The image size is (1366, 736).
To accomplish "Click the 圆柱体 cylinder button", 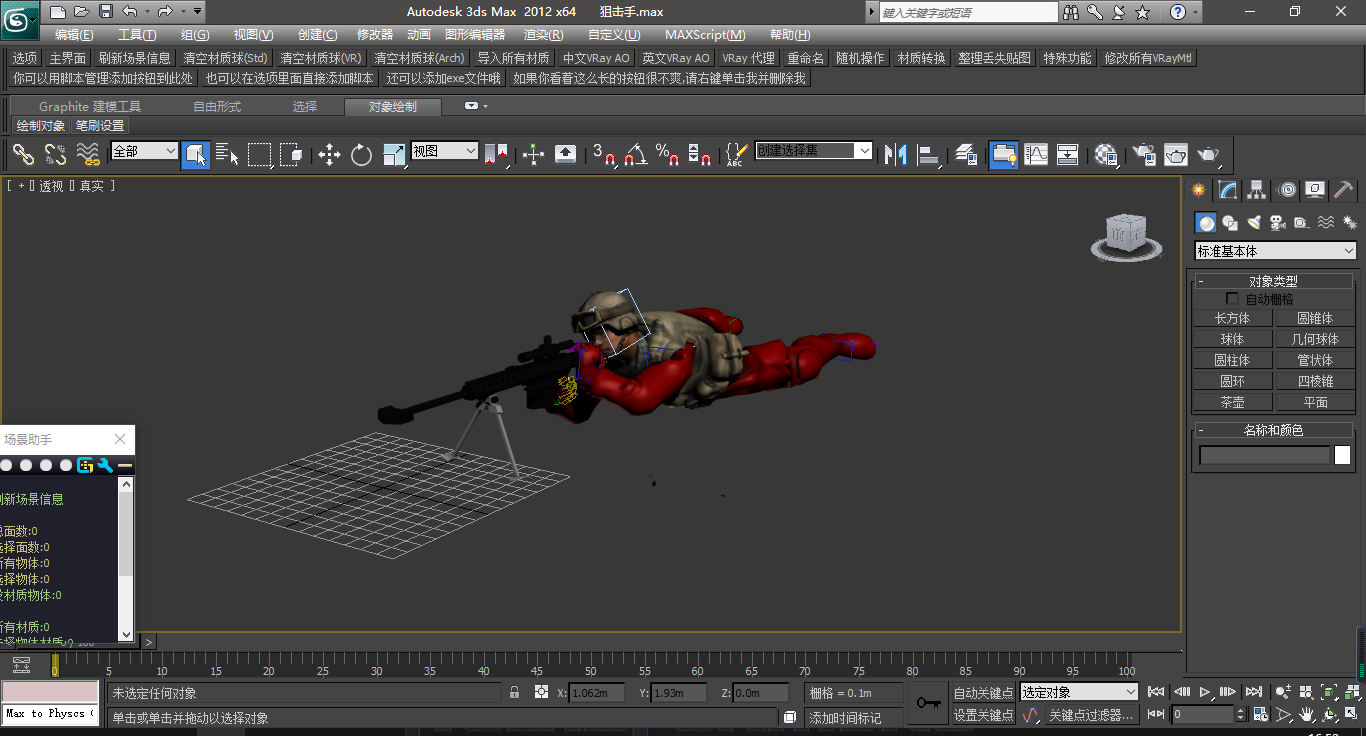I will pos(1232,360).
